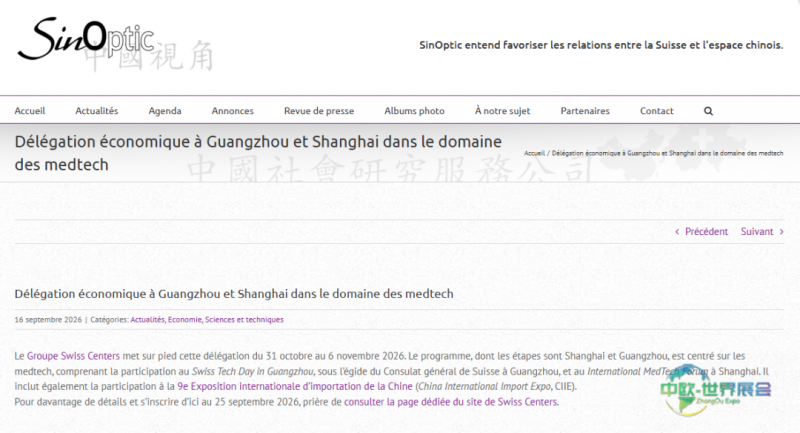Click the SinOptic tagline text
800x433 pixels.
[601, 45]
